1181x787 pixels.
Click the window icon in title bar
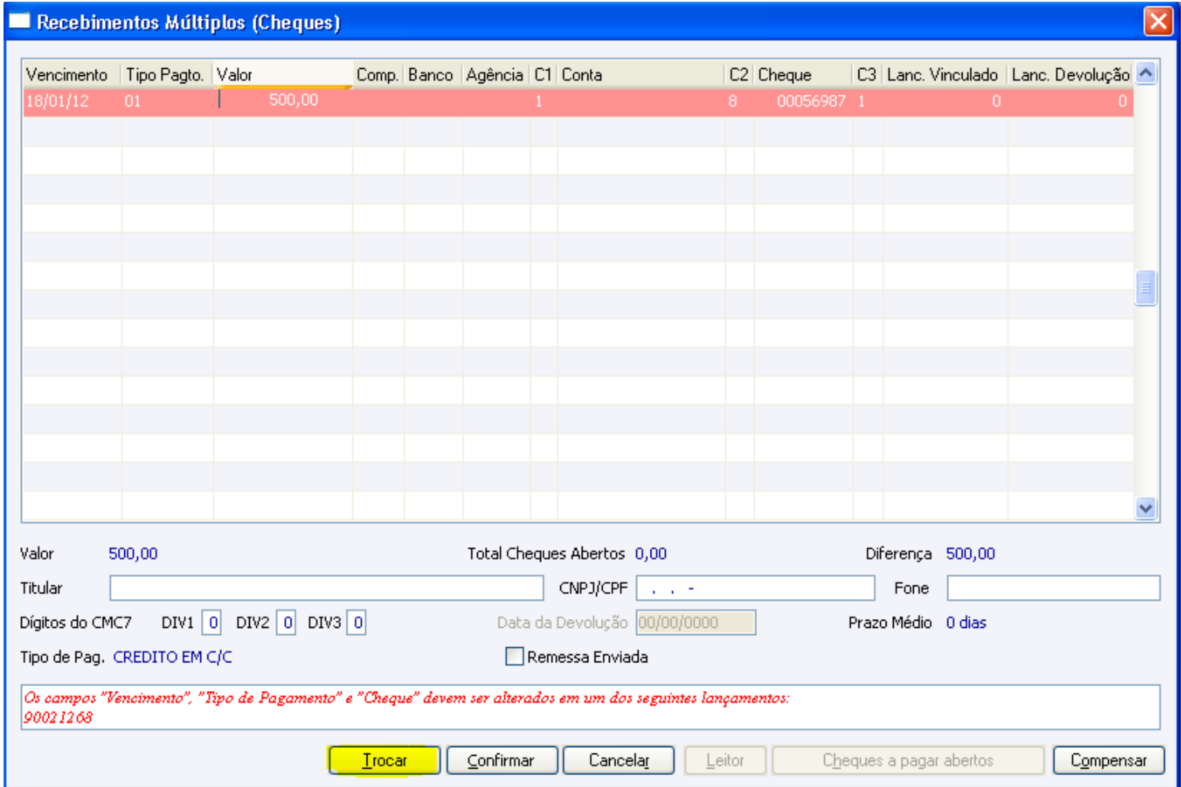click(x=19, y=21)
